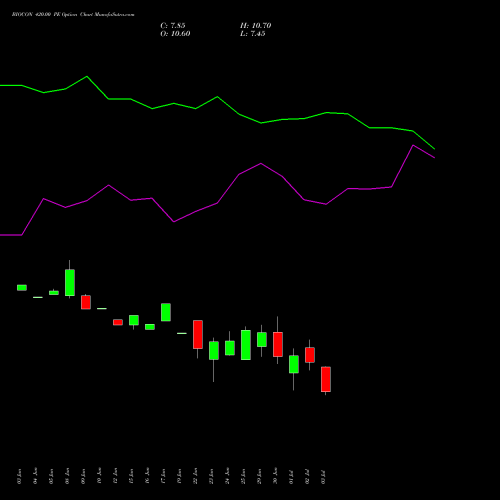The height and width of the screenshot is (500, 500).
Task: Click the first green candle for 03 Jun
Action: (22, 288)
